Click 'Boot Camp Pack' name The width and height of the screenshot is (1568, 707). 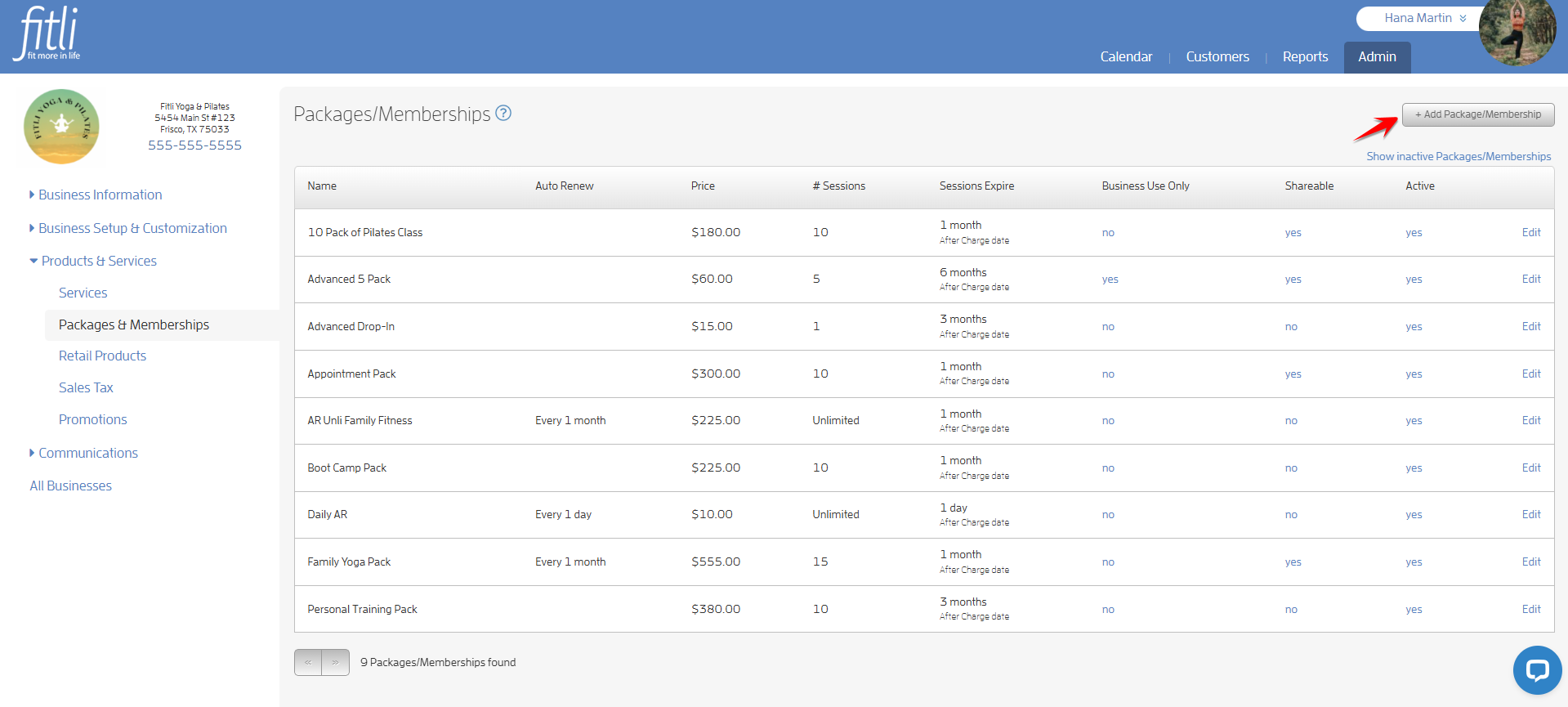(347, 468)
